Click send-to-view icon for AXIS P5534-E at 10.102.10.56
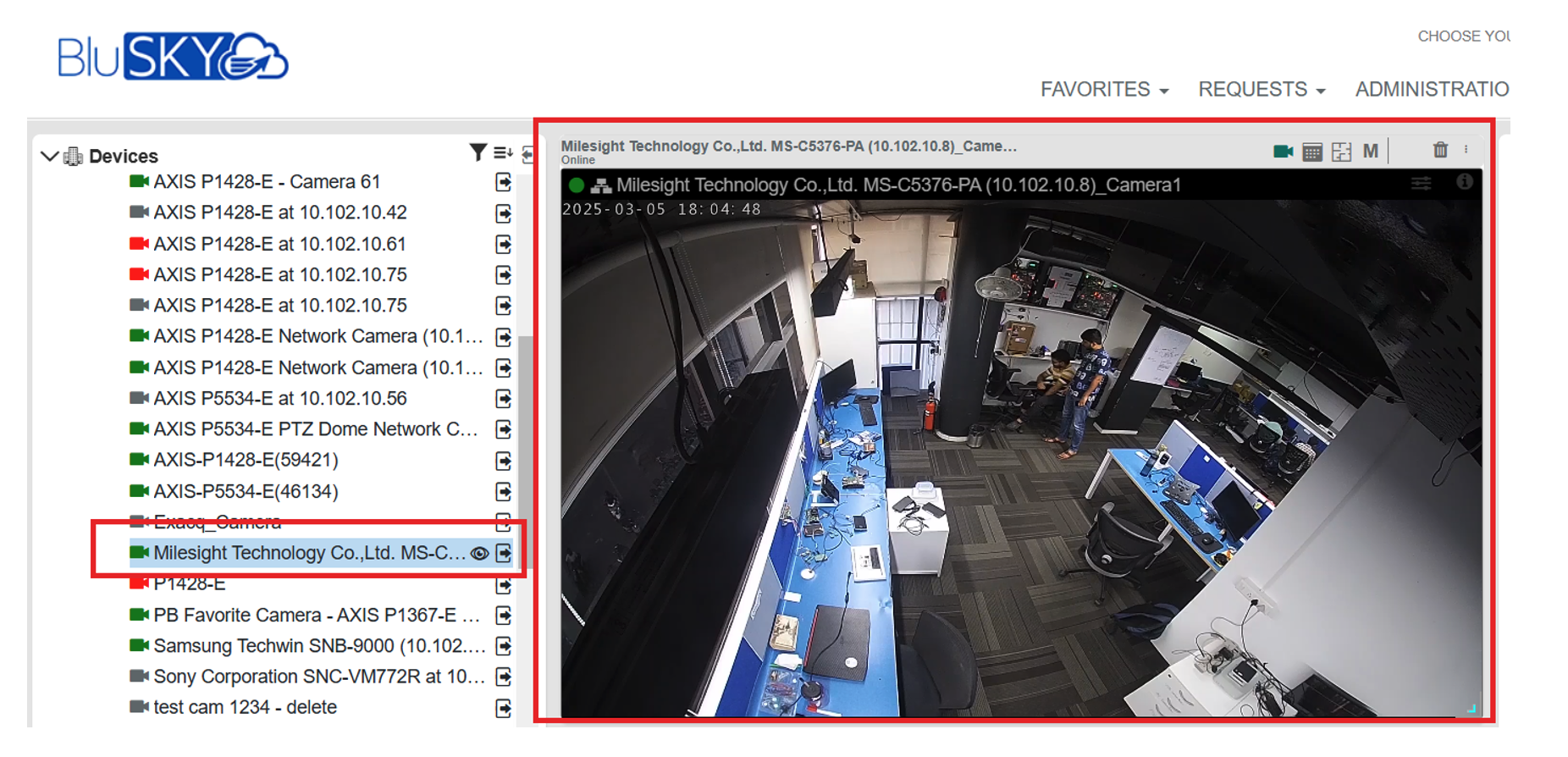The width and height of the screenshot is (1568, 757). click(x=504, y=399)
